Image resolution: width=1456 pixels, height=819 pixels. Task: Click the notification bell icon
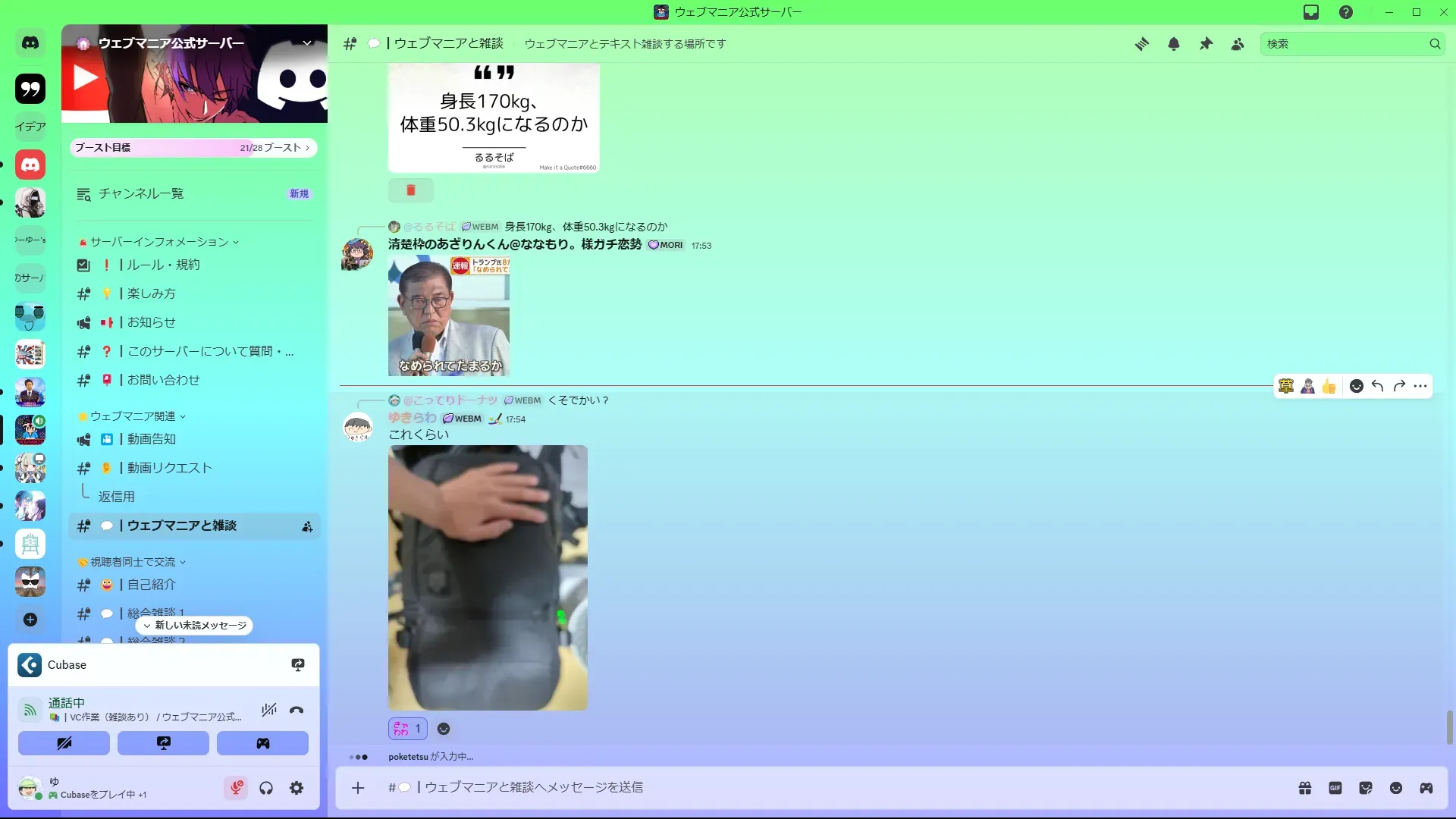click(1174, 44)
